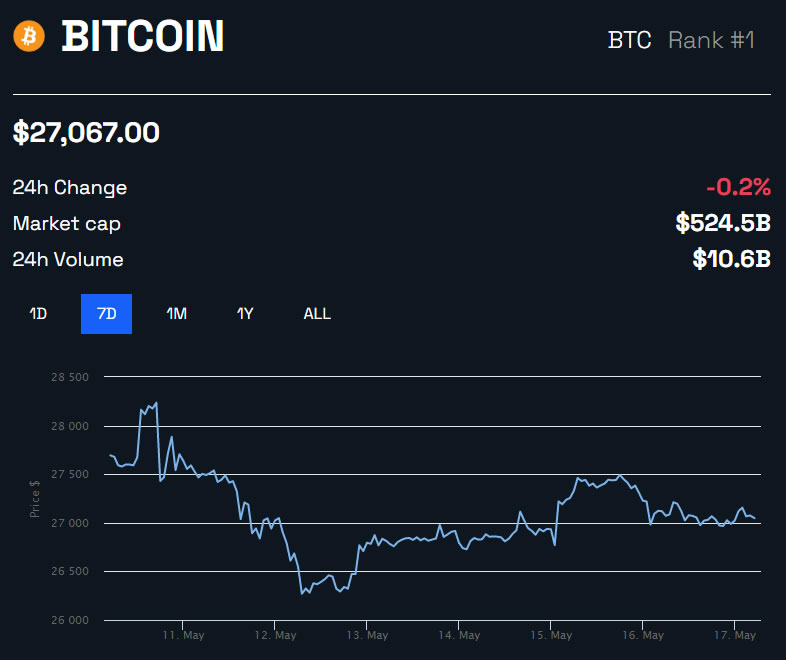Select the 7D time range tab
Viewport: 786px width, 660px height.
tap(106, 314)
